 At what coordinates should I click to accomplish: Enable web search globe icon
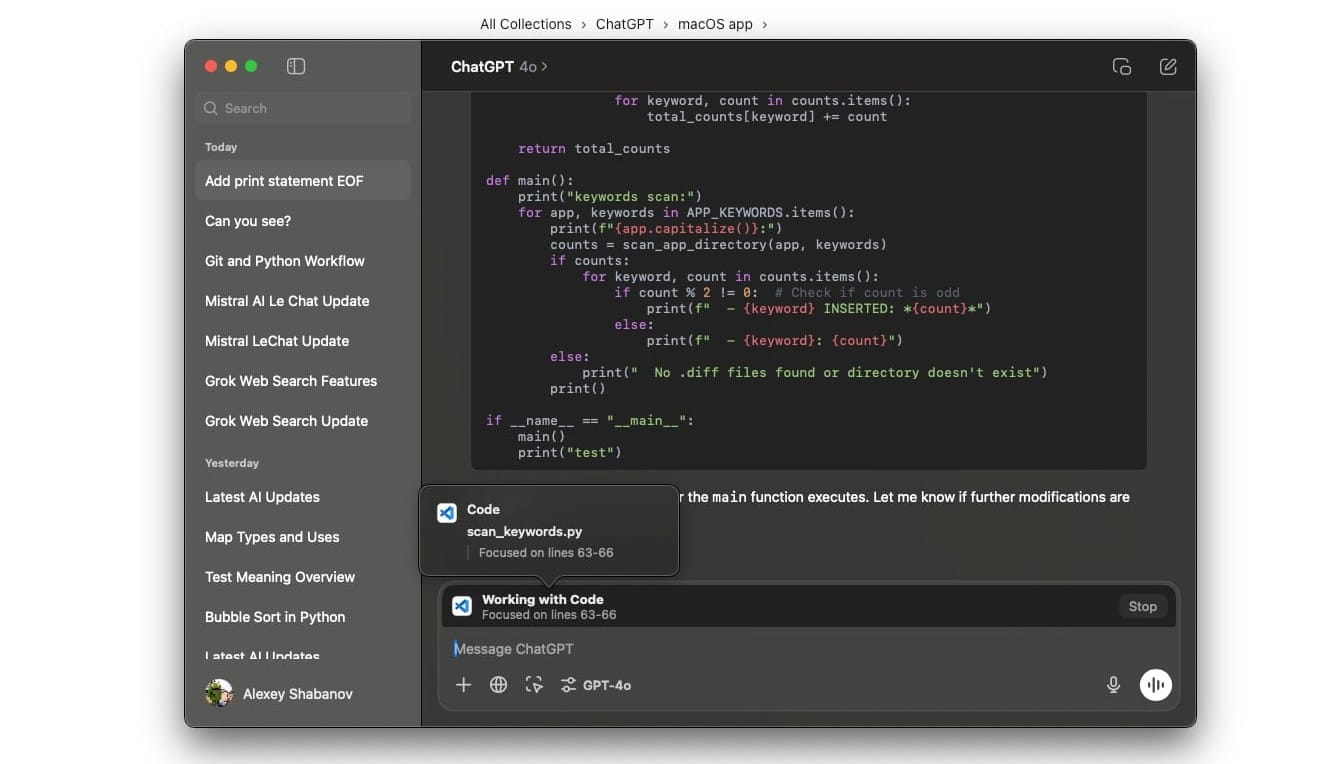click(498, 685)
